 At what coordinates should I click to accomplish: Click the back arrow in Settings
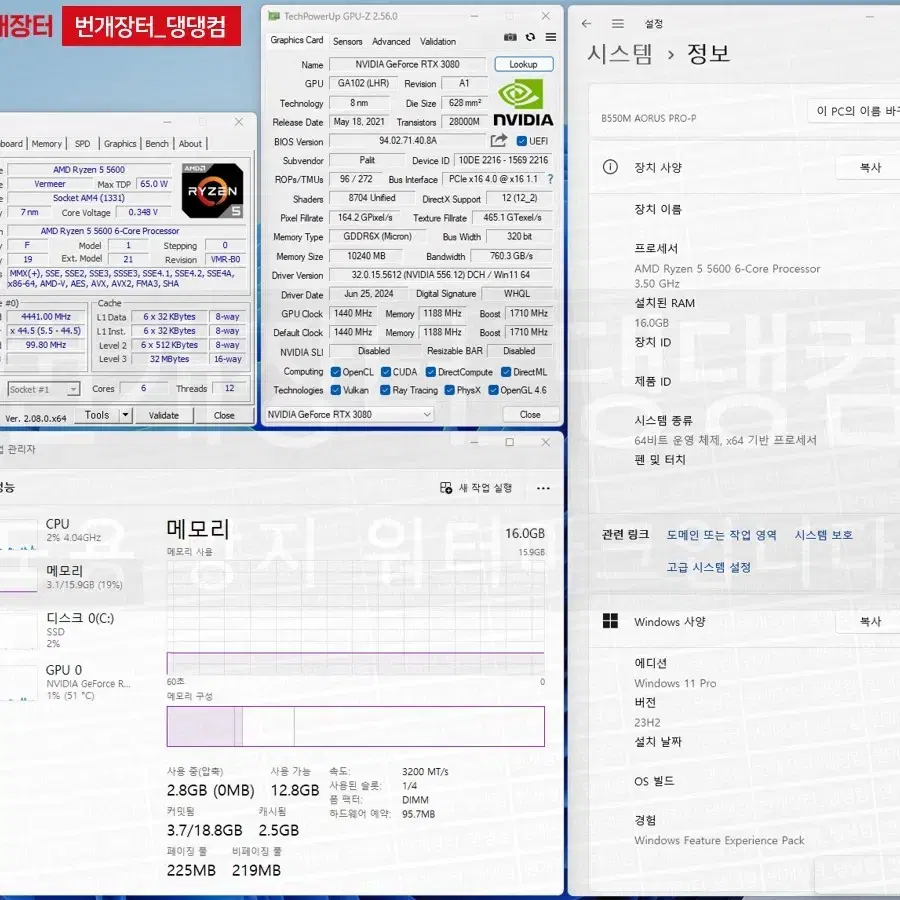pyautogui.click(x=586, y=24)
